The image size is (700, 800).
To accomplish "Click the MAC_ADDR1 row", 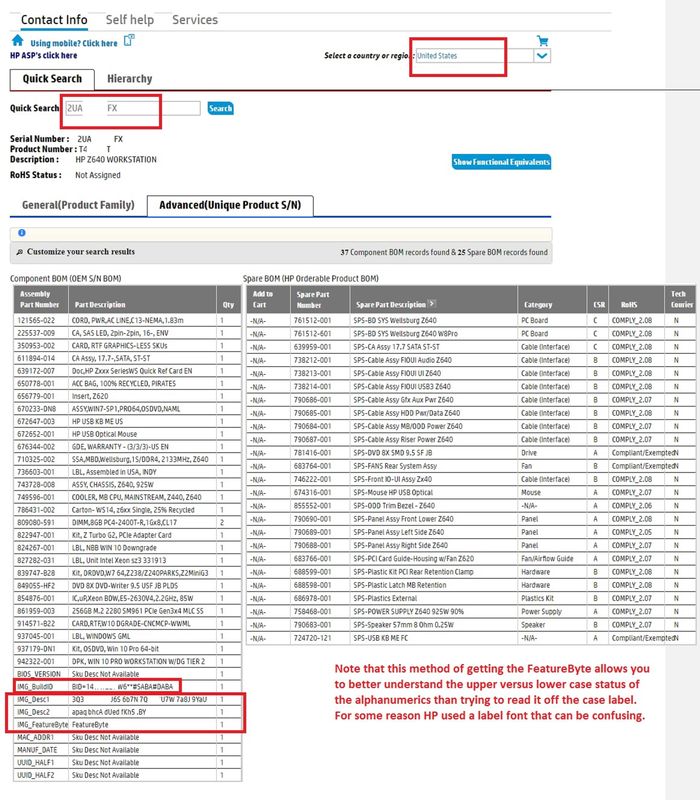I will point(128,737).
